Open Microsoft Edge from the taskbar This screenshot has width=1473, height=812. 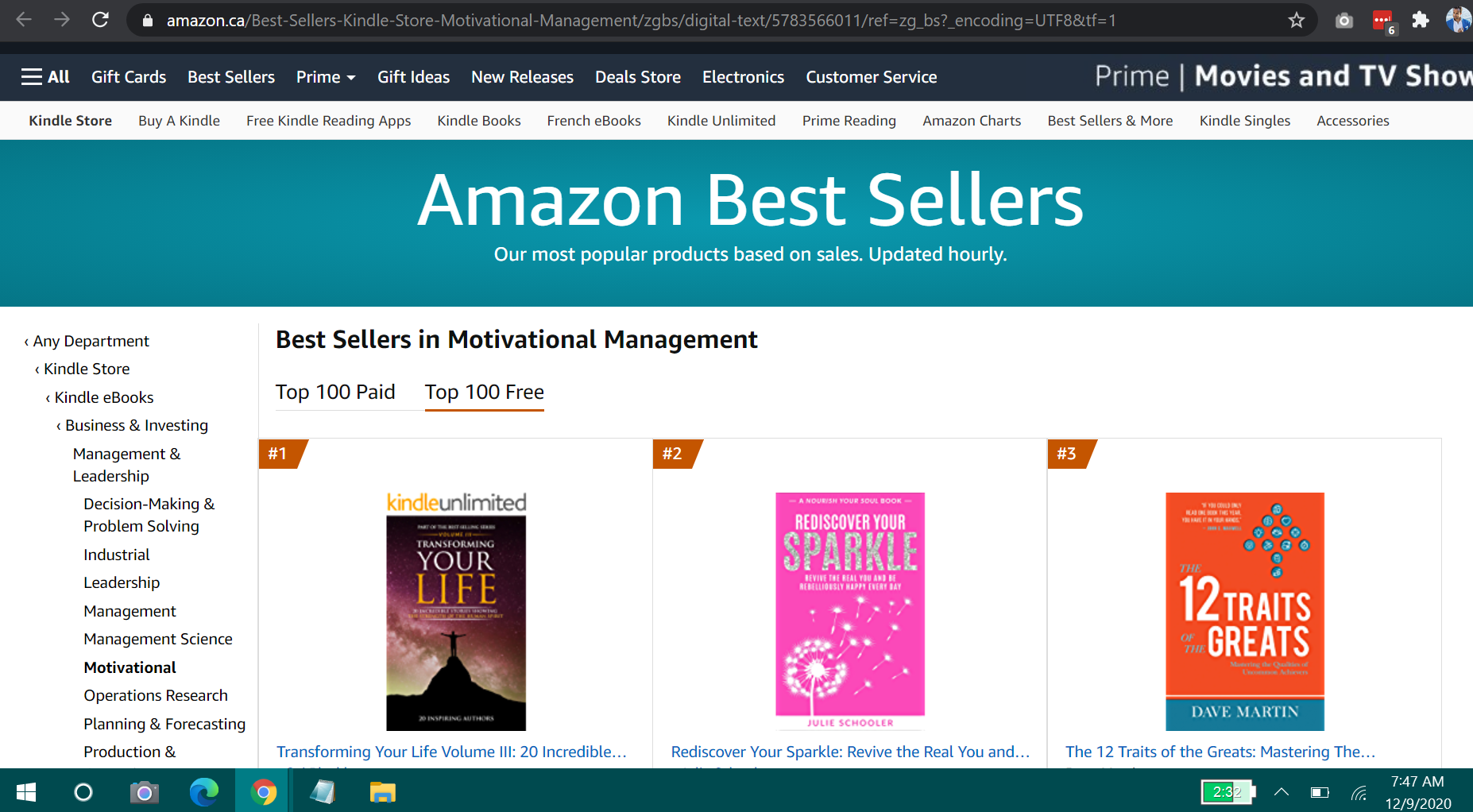click(x=204, y=792)
